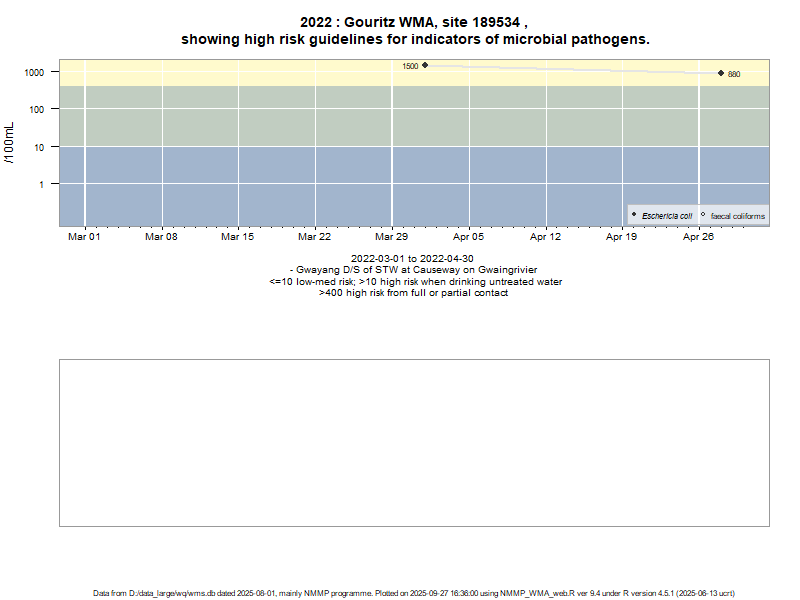Click the Mar 29 x-axis label
Image resolution: width=800 pixels, height=600 pixels.
coord(391,237)
